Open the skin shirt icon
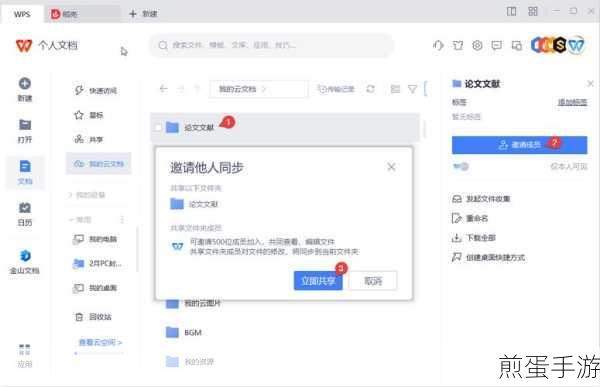This screenshot has height=387, width=600. pyautogui.click(x=458, y=46)
